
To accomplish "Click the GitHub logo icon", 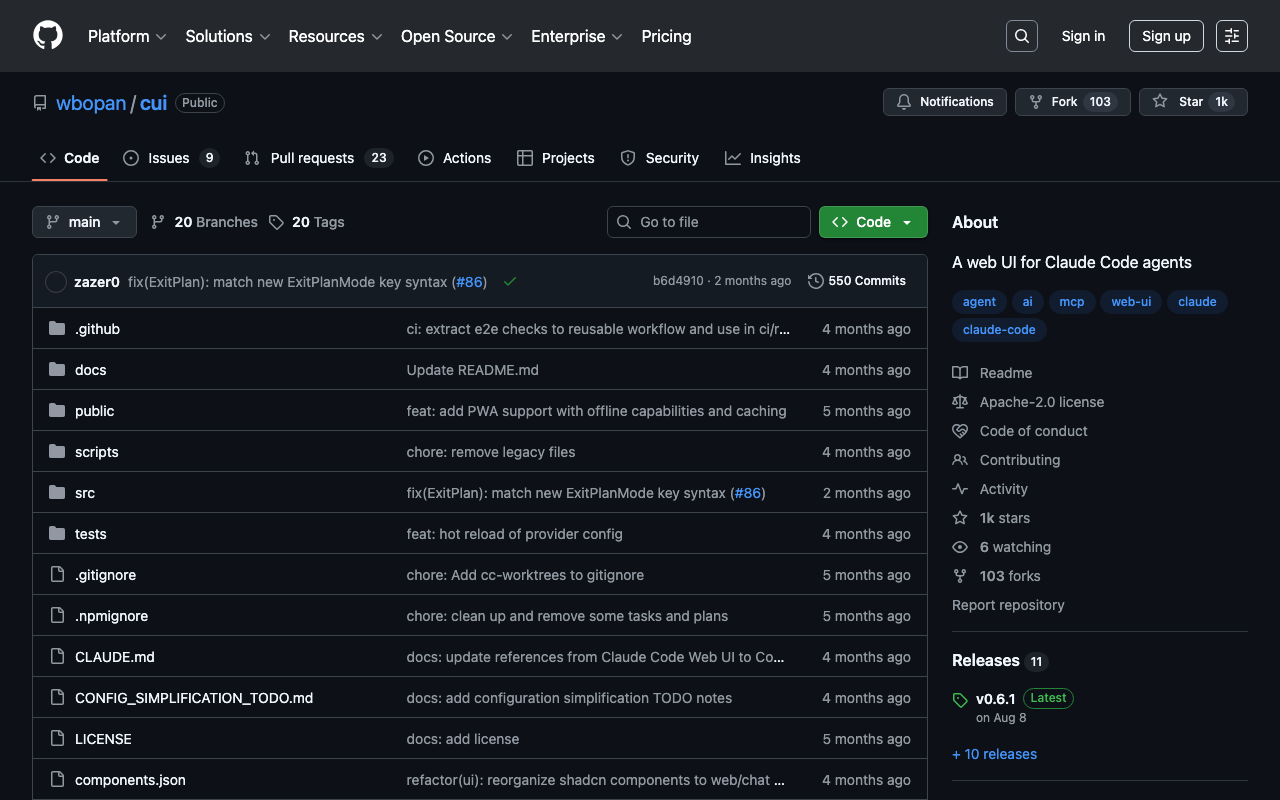I will [x=48, y=36].
